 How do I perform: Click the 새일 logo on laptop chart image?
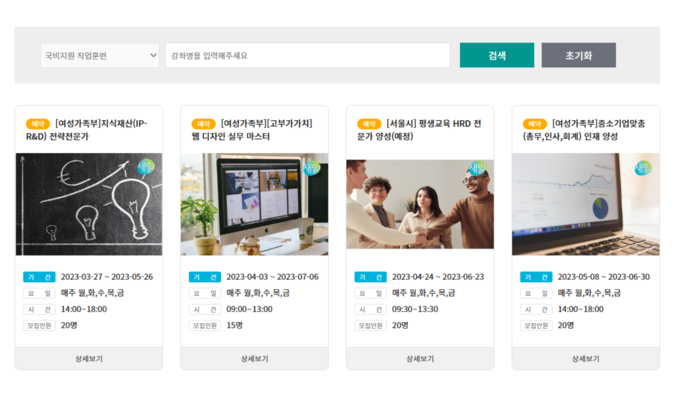pos(643,168)
